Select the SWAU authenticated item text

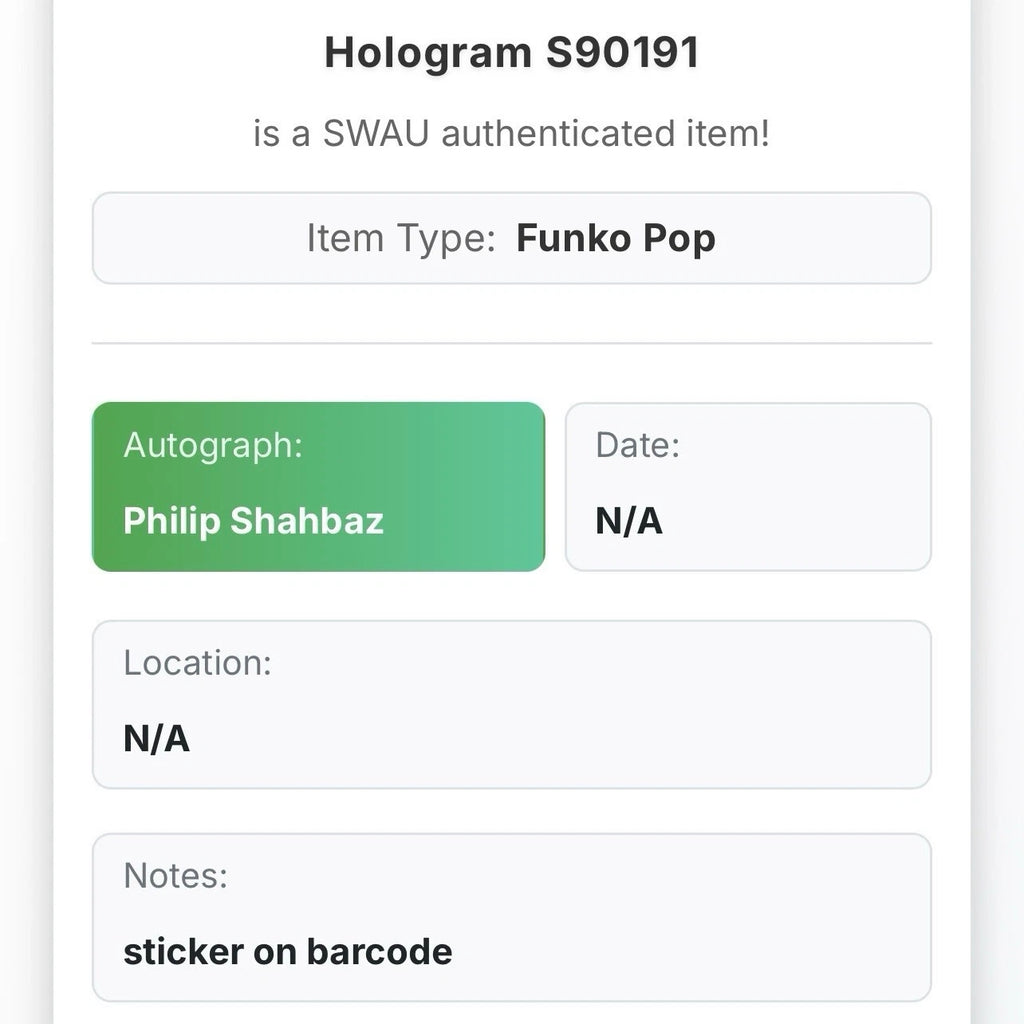[x=511, y=133]
